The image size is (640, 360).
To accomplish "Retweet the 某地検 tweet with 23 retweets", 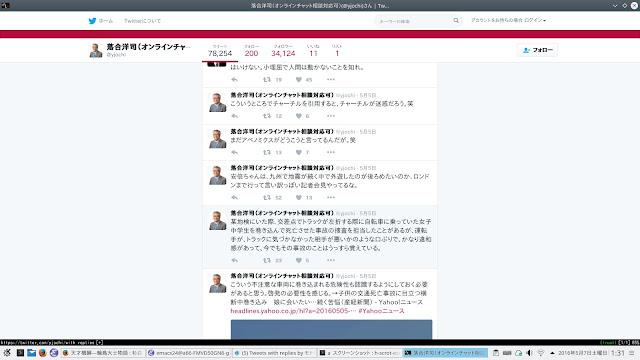I will point(267,260).
